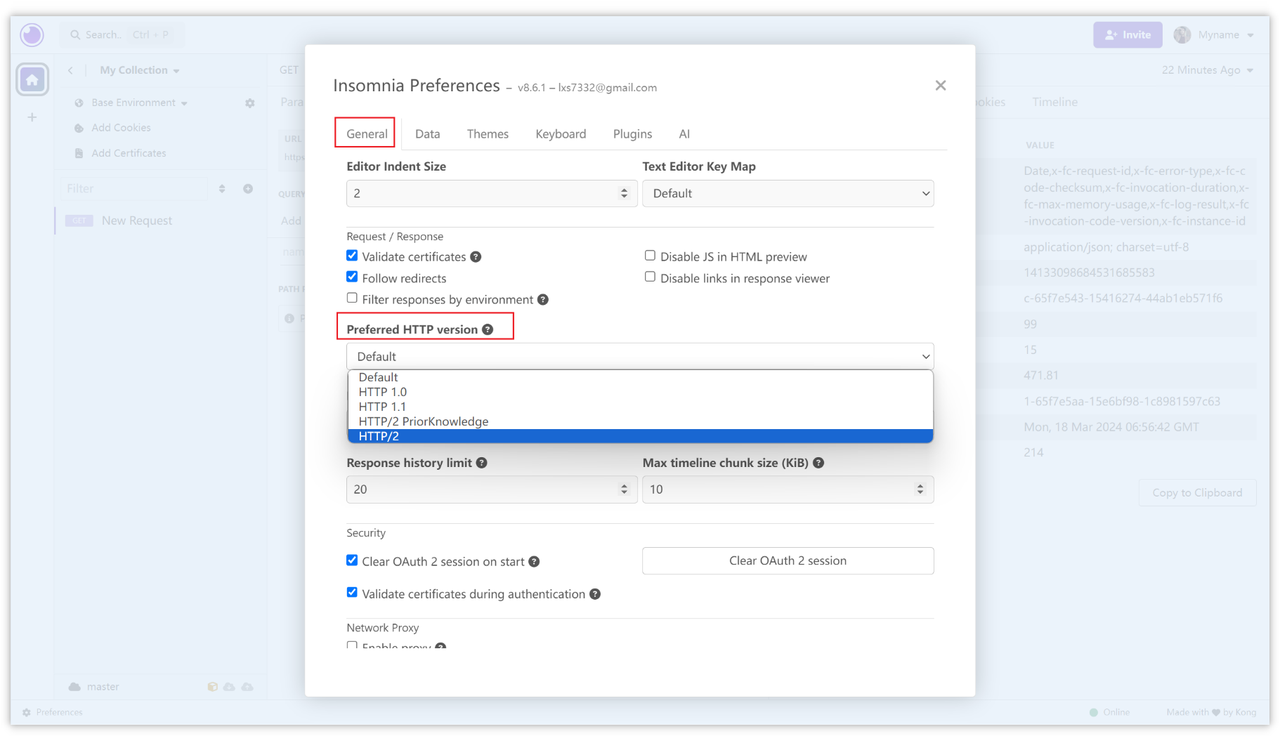Click the user avatar next to Myname

coord(1182,35)
